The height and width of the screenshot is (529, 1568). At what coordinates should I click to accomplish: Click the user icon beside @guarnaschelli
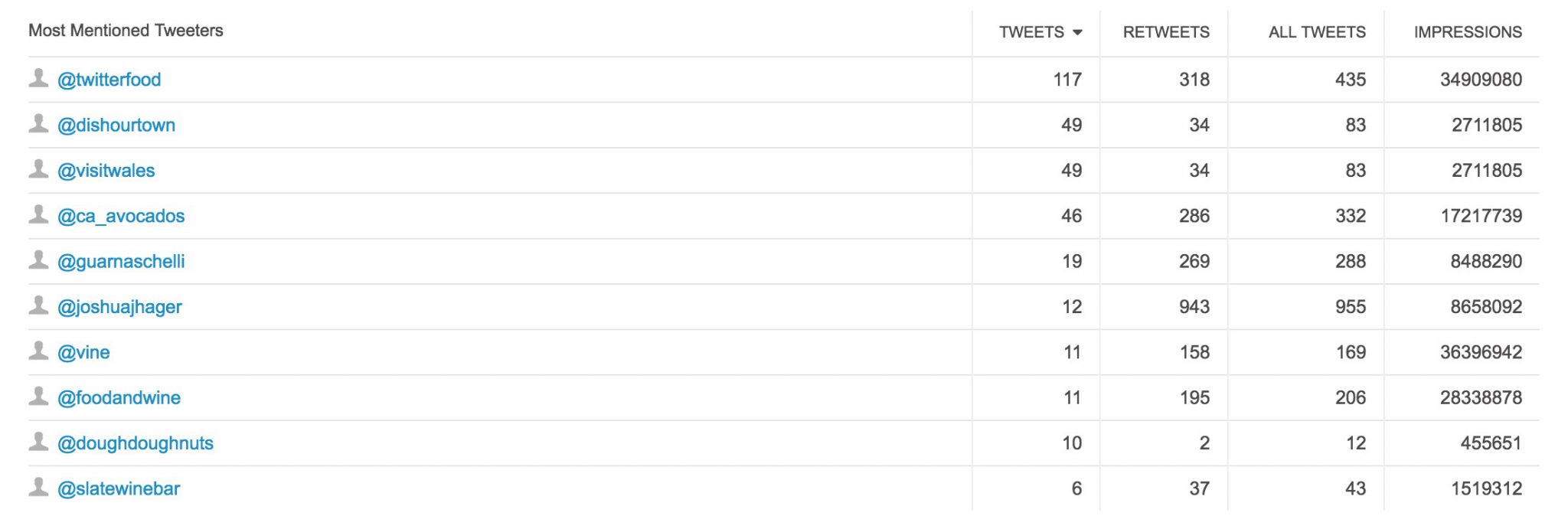coord(38,260)
